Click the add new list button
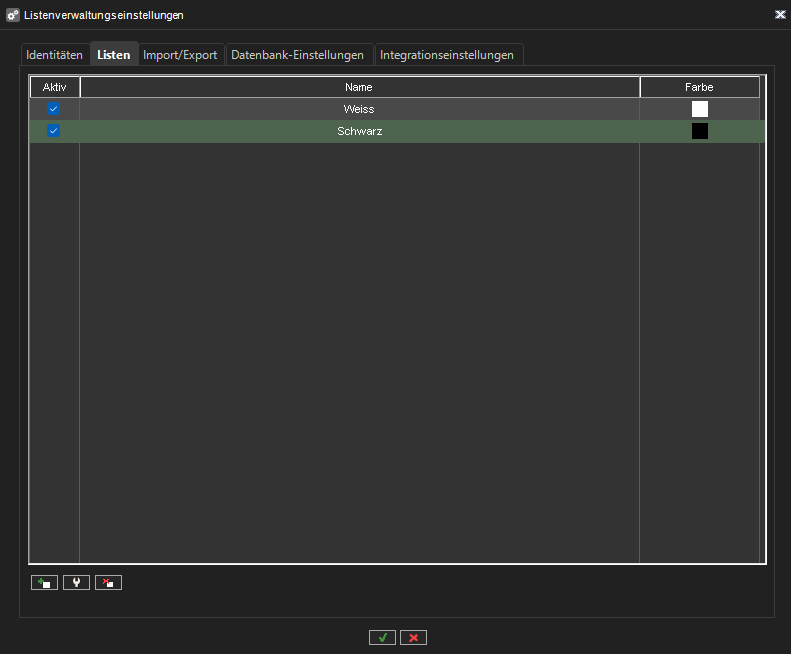Image resolution: width=791 pixels, height=654 pixels. [x=44, y=582]
